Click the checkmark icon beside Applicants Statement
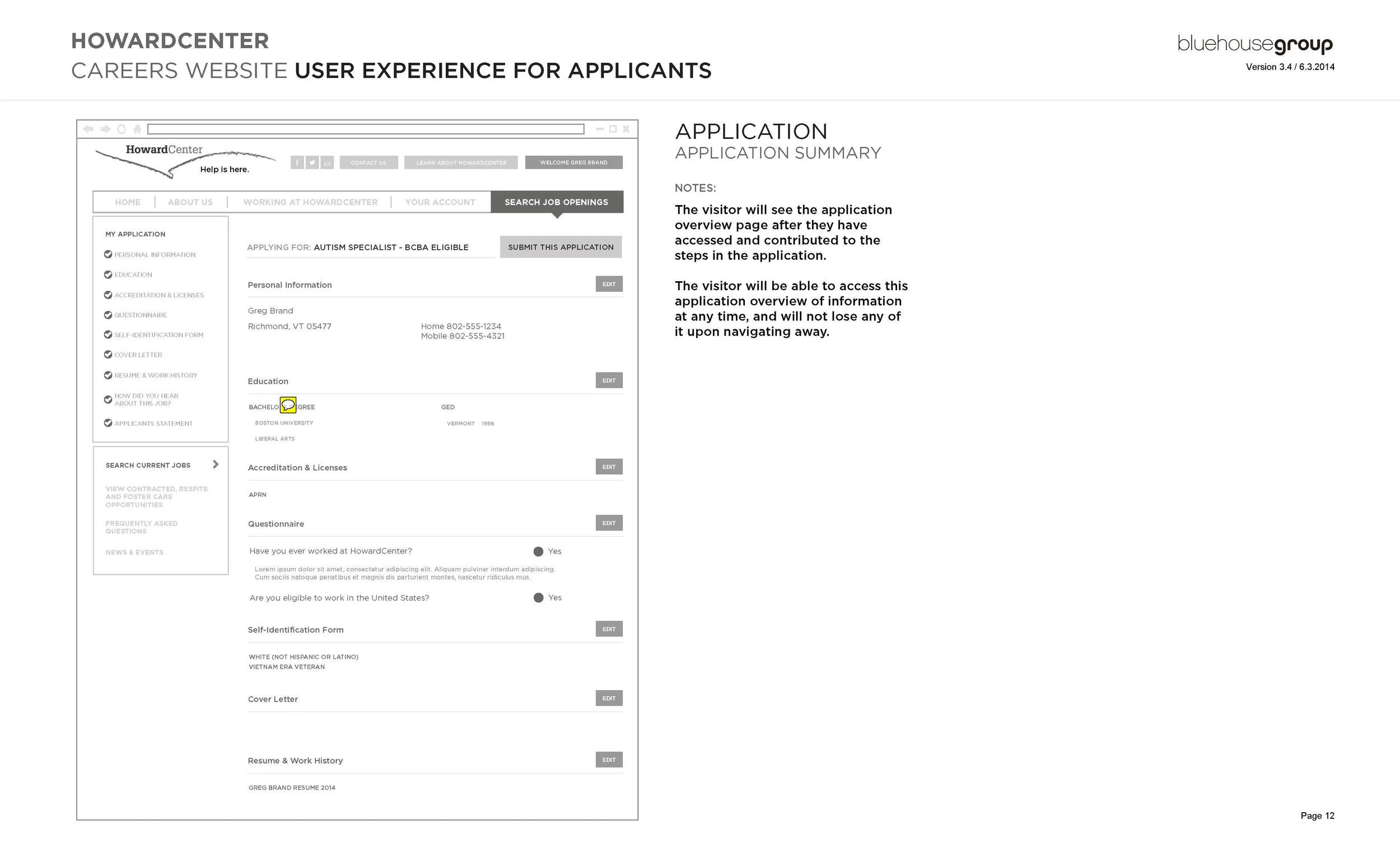 pyautogui.click(x=108, y=423)
